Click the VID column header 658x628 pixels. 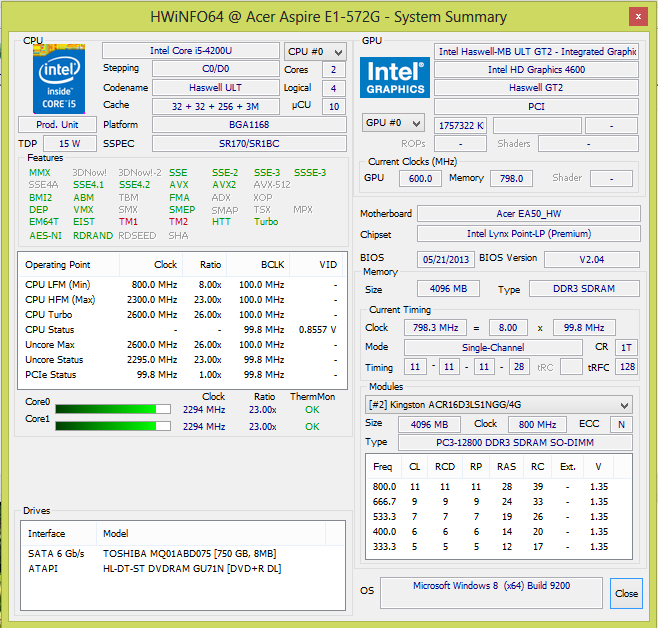coord(316,265)
